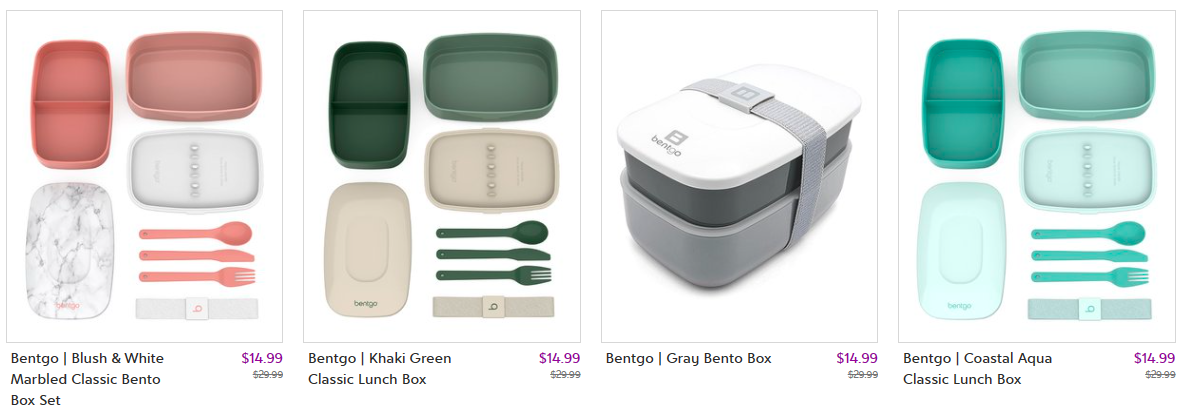
Task: Open the Coastal Aqua lunch box product image
Action: pyautogui.click(x=1036, y=176)
